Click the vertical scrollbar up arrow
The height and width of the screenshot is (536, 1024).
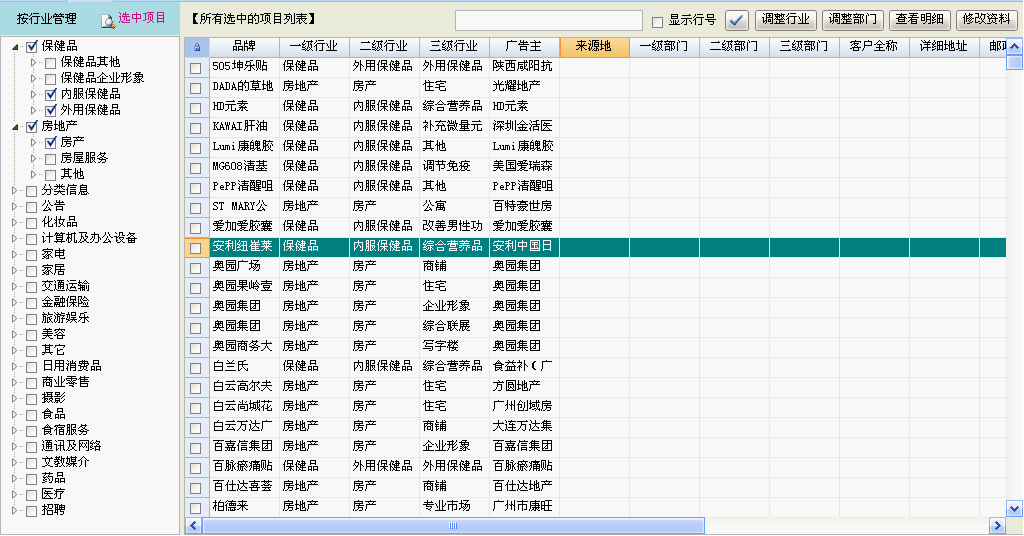1014,46
